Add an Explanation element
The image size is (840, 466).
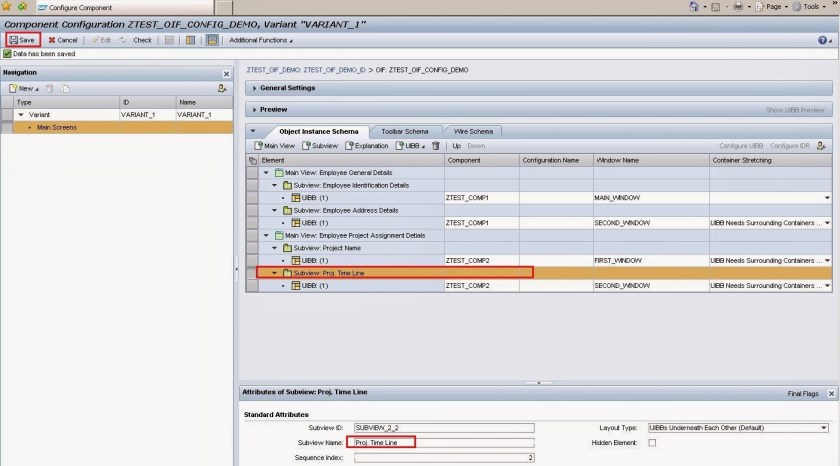367,146
